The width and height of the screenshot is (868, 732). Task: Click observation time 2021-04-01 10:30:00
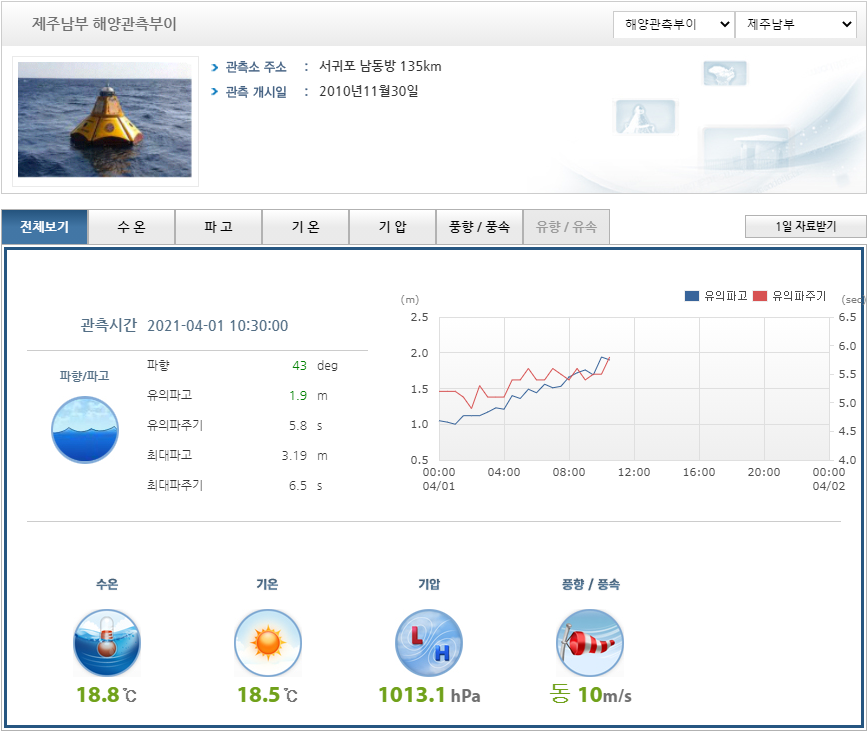[218, 326]
